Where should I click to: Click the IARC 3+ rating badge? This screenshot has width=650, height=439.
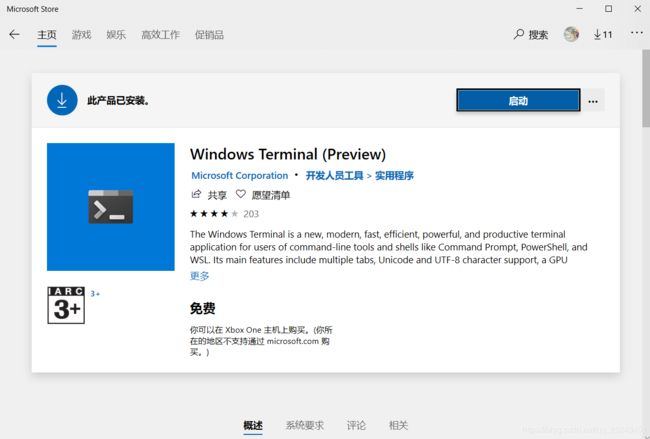pos(66,305)
